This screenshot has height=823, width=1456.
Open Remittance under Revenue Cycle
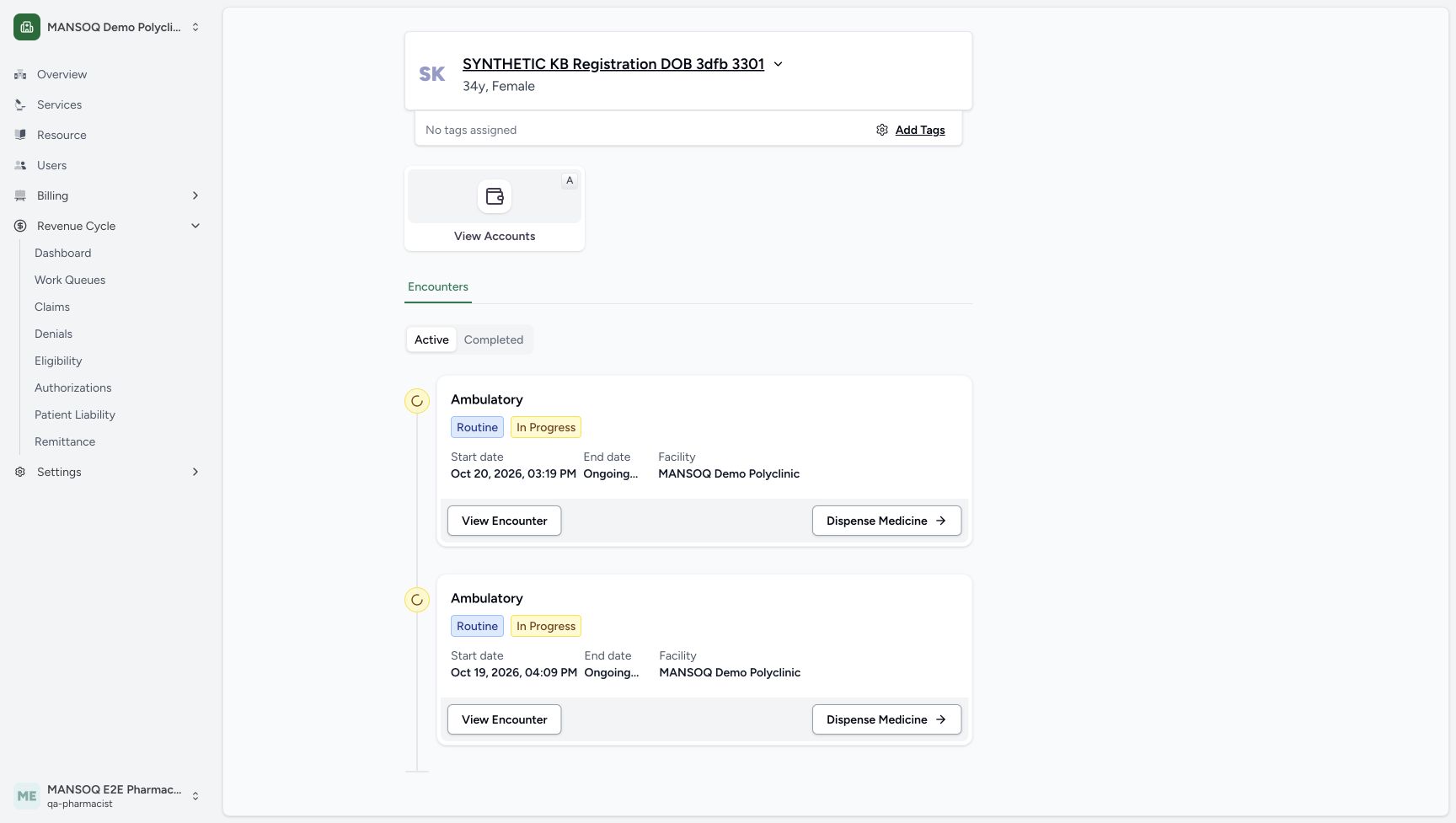(x=65, y=441)
